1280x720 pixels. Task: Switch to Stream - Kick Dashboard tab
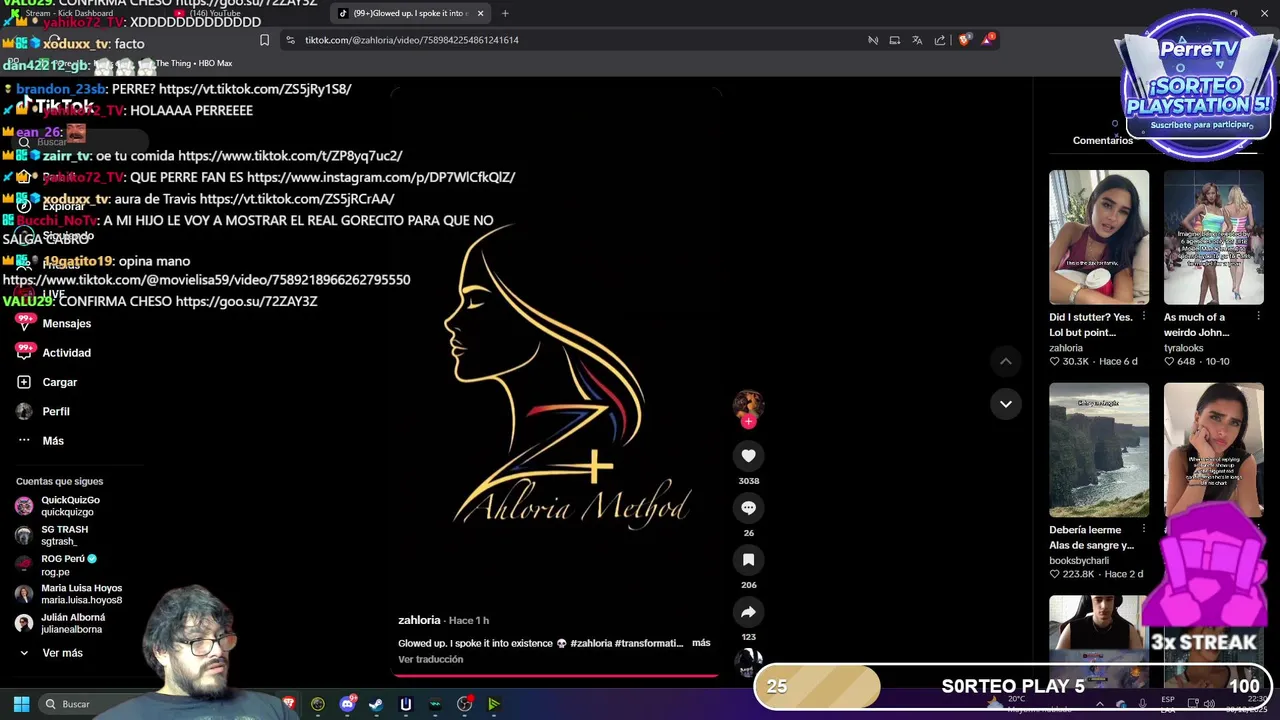[70, 13]
